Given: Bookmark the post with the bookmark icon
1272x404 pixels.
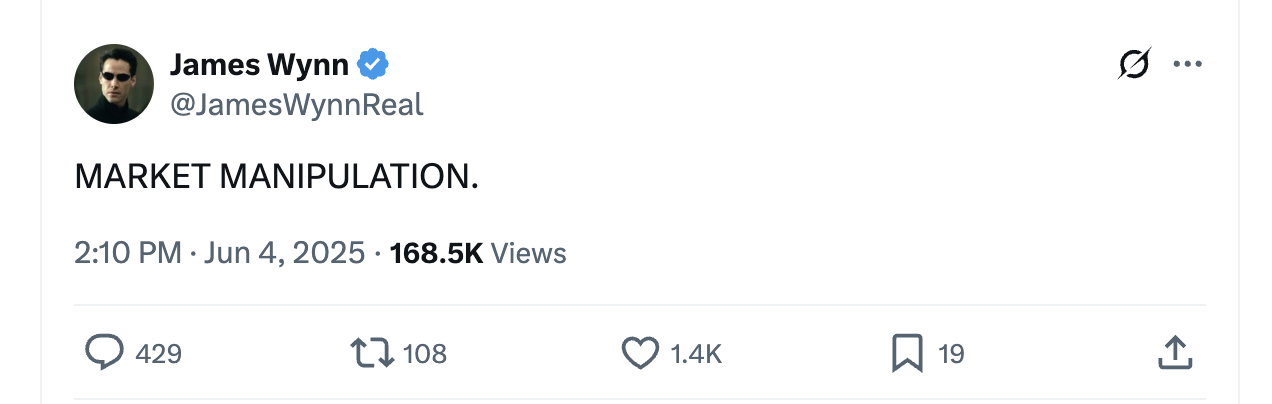Looking at the screenshot, I should point(907,353).
